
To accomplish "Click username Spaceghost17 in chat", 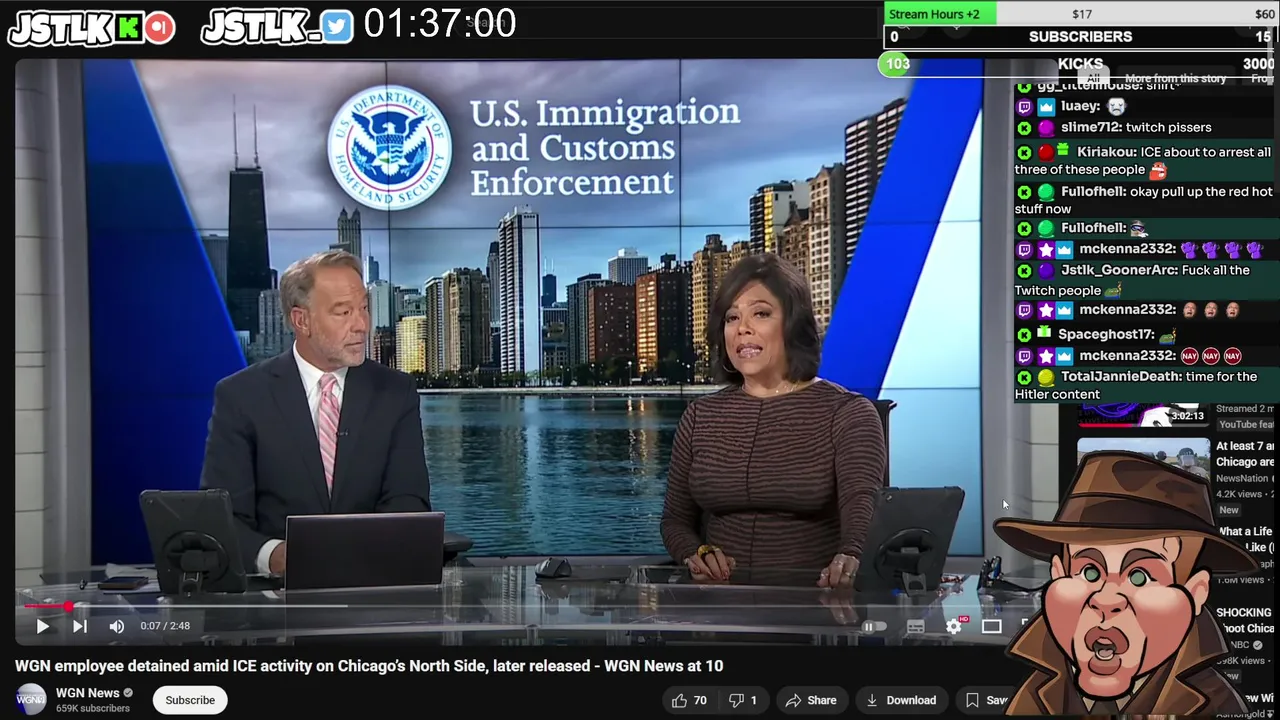I will [1106, 334].
